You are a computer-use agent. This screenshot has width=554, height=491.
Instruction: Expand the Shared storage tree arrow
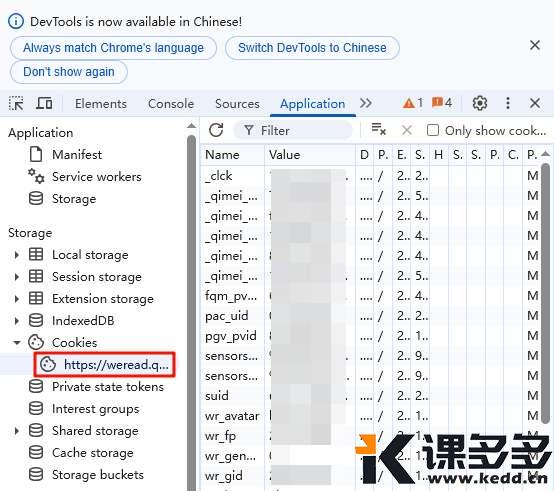click(16, 431)
